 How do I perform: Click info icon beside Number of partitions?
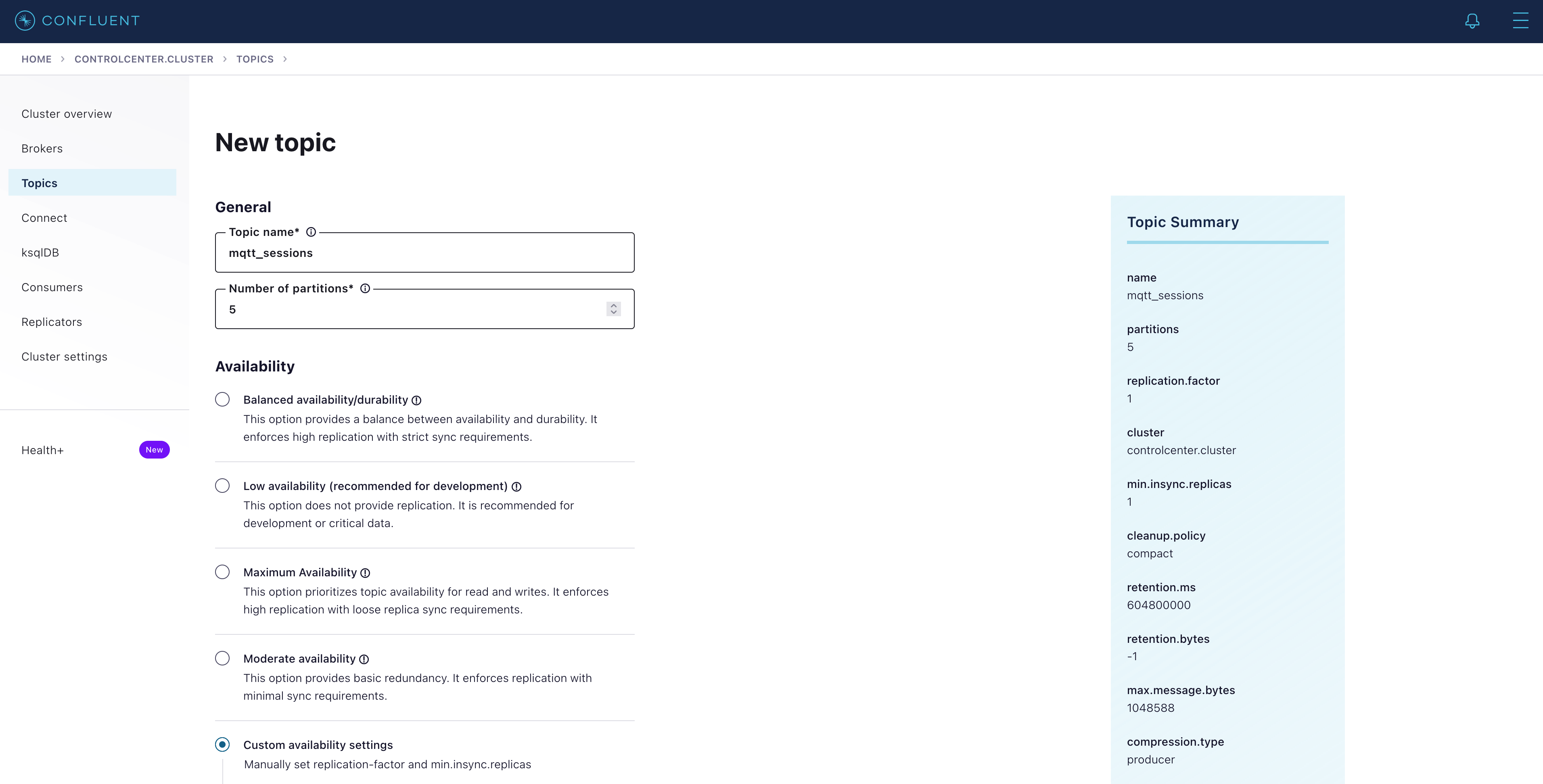365,288
